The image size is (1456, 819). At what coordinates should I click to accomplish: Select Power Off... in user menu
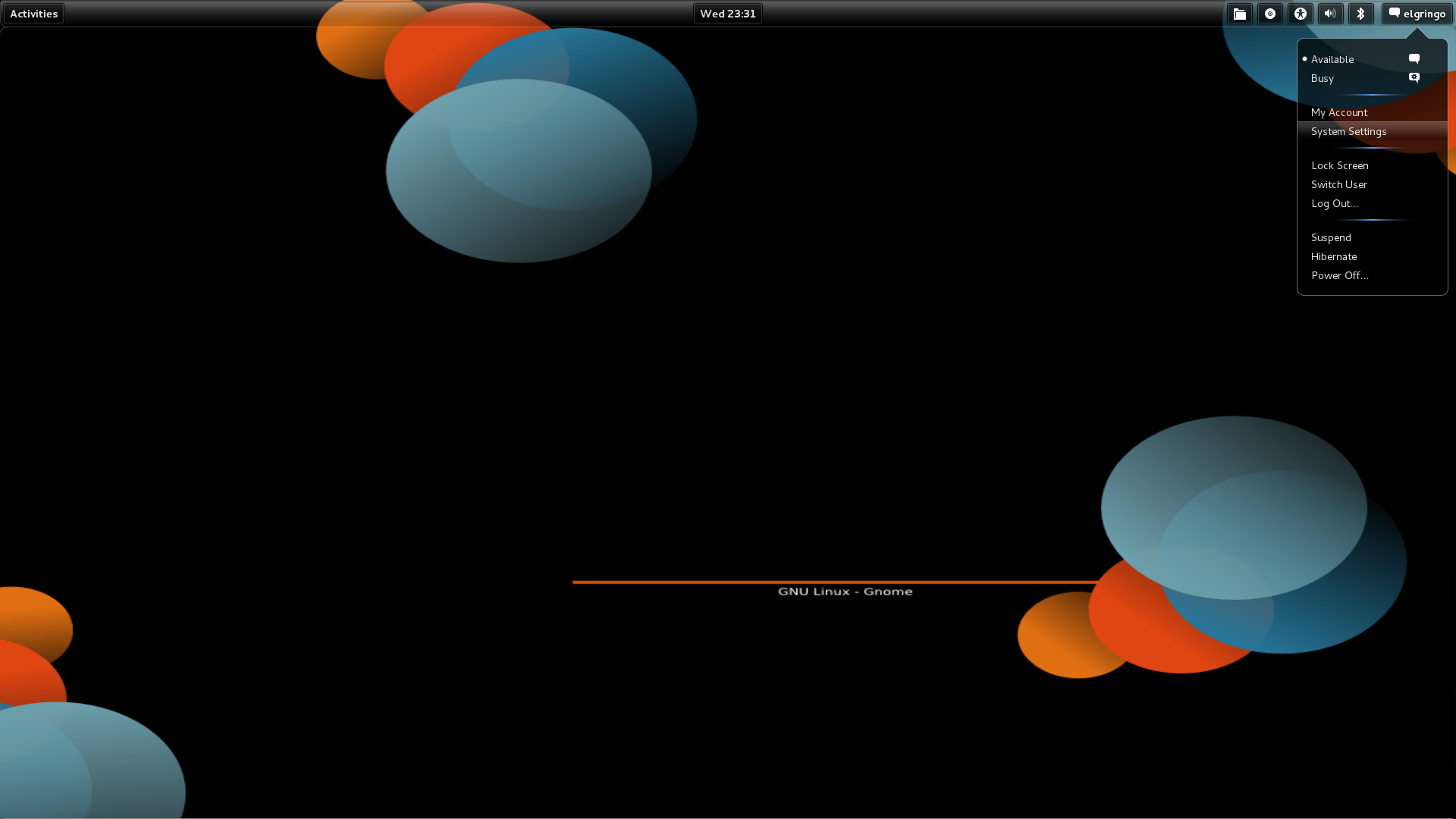(1372, 275)
